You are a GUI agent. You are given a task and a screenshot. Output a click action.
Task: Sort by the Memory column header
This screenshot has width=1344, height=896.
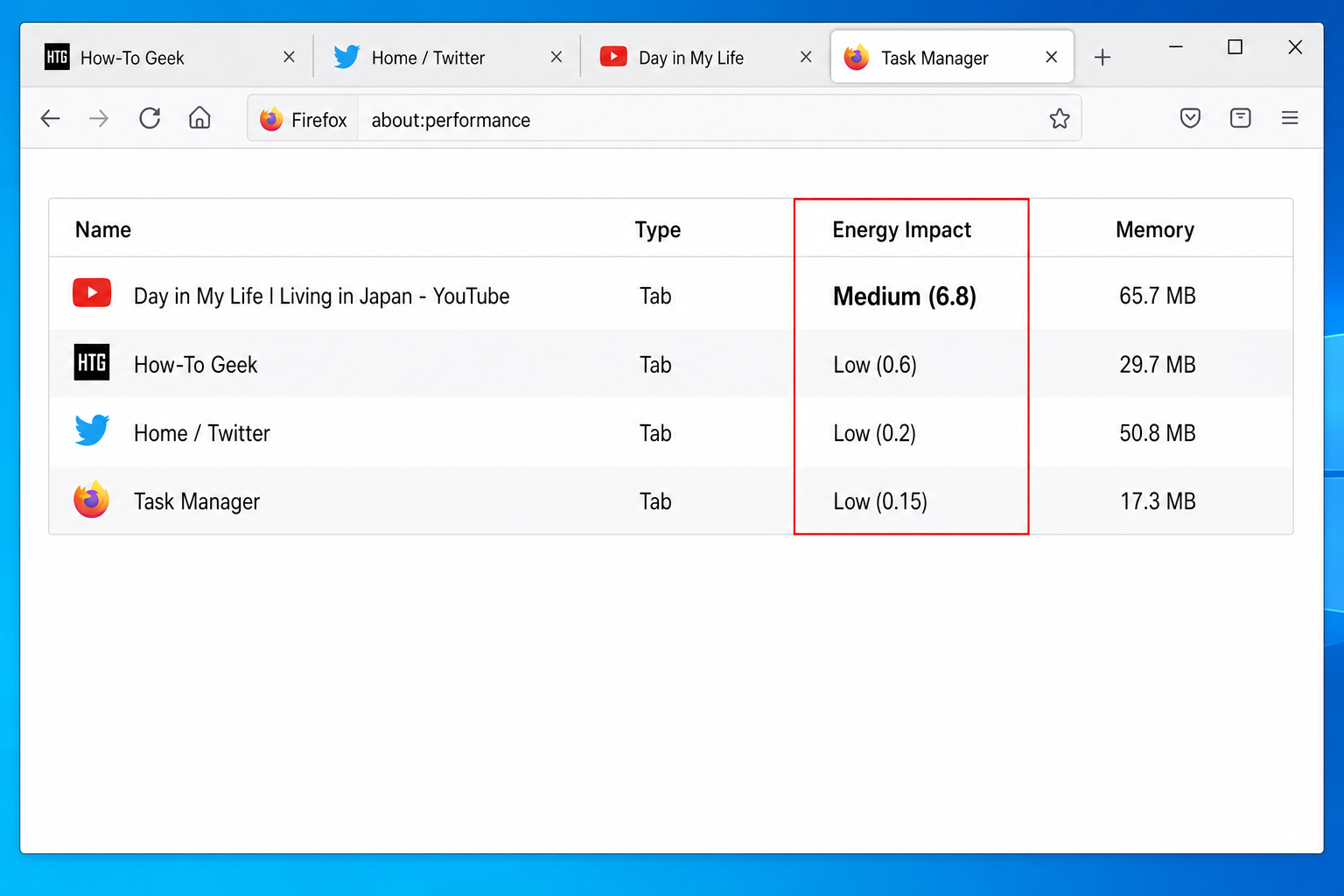click(1155, 230)
